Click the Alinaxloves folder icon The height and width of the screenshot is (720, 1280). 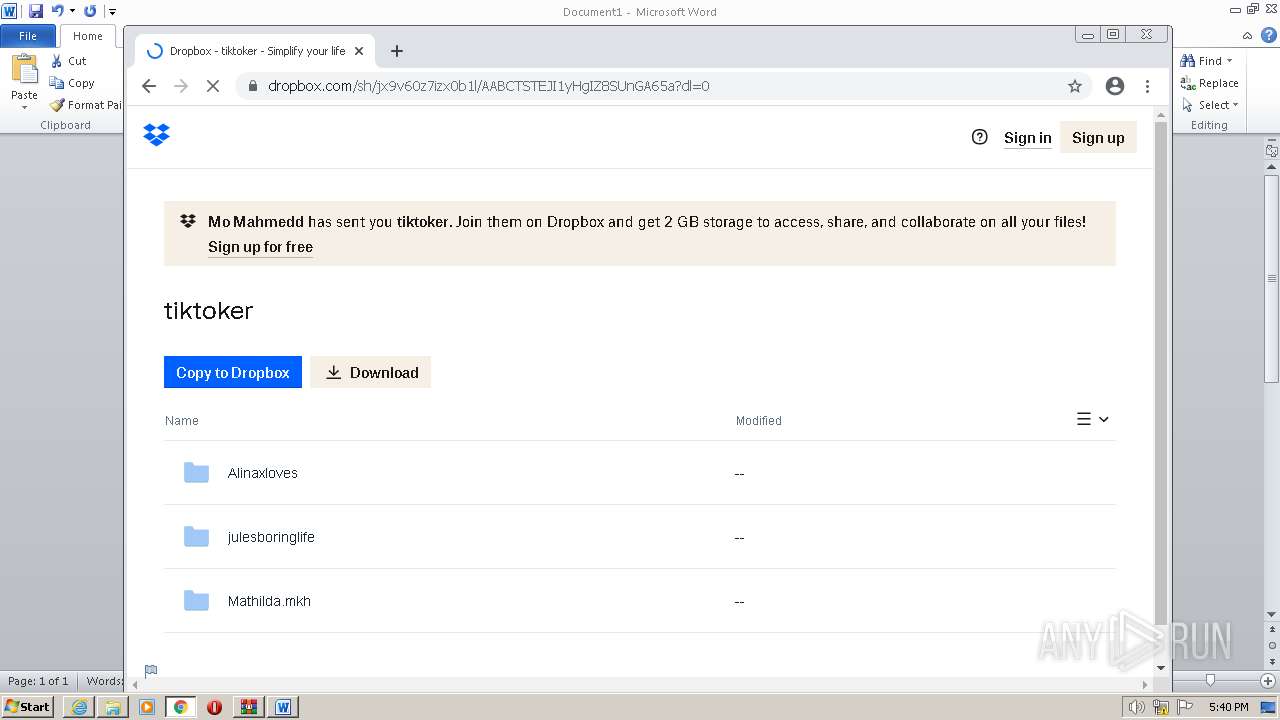pyautogui.click(x=196, y=473)
